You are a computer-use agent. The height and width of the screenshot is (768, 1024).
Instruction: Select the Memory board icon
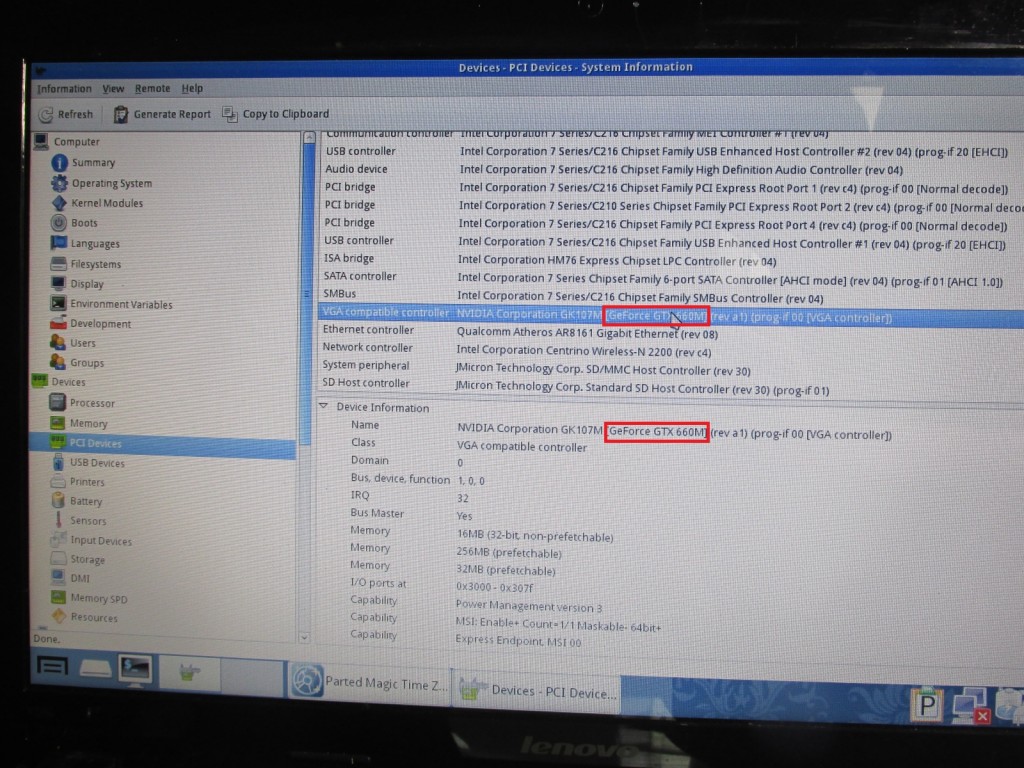57,423
